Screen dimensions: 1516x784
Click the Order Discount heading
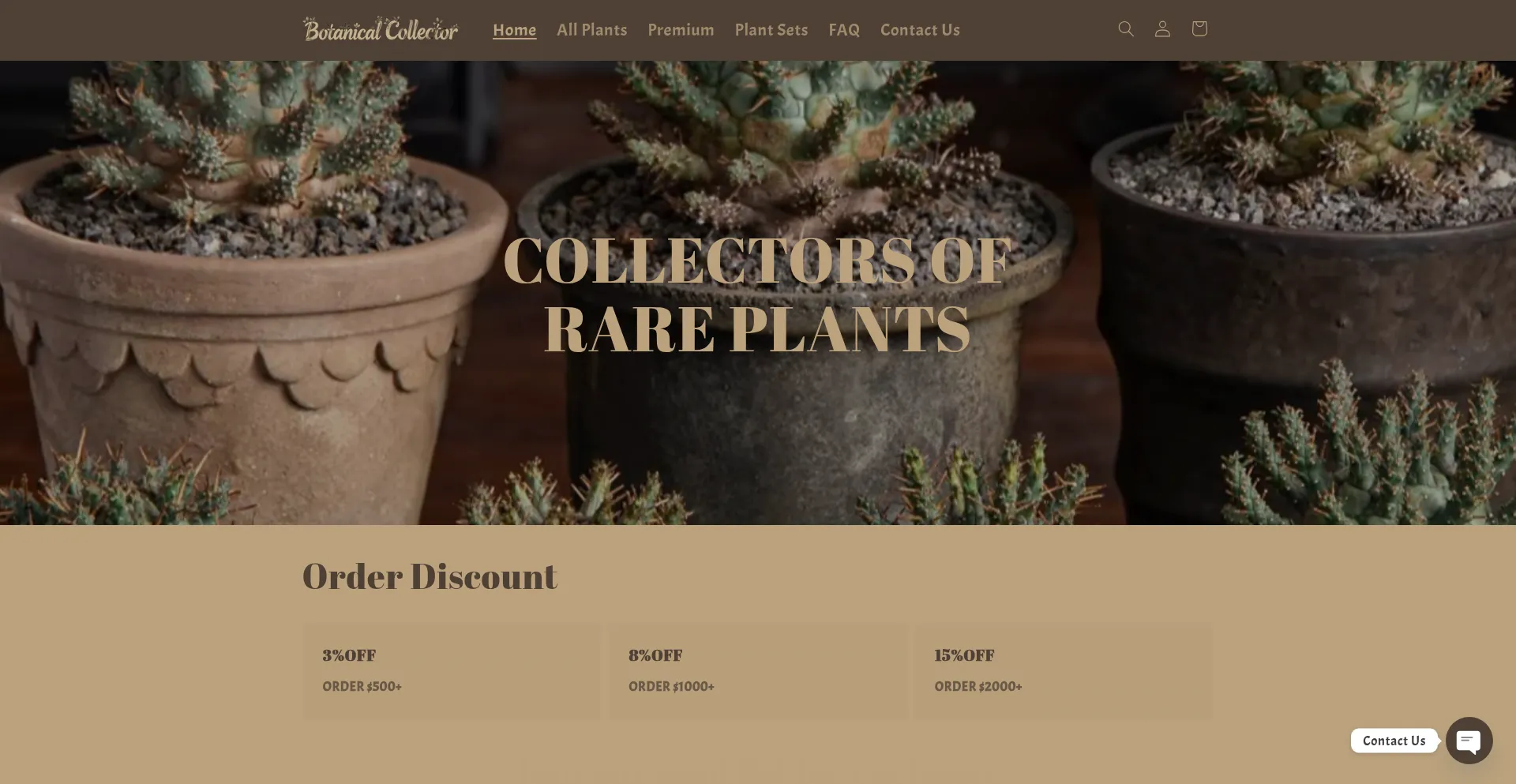pyautogui.click(x=430, y=576)
